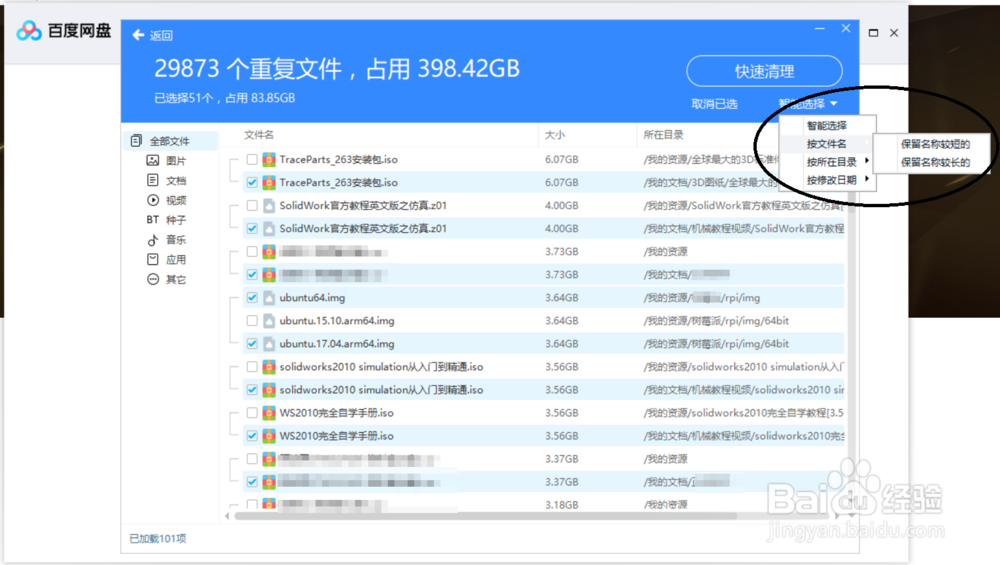This screenshot has height=565, width=1000.
Task: Select 保留名称较长的 option
Action: [x=935, y=162]
